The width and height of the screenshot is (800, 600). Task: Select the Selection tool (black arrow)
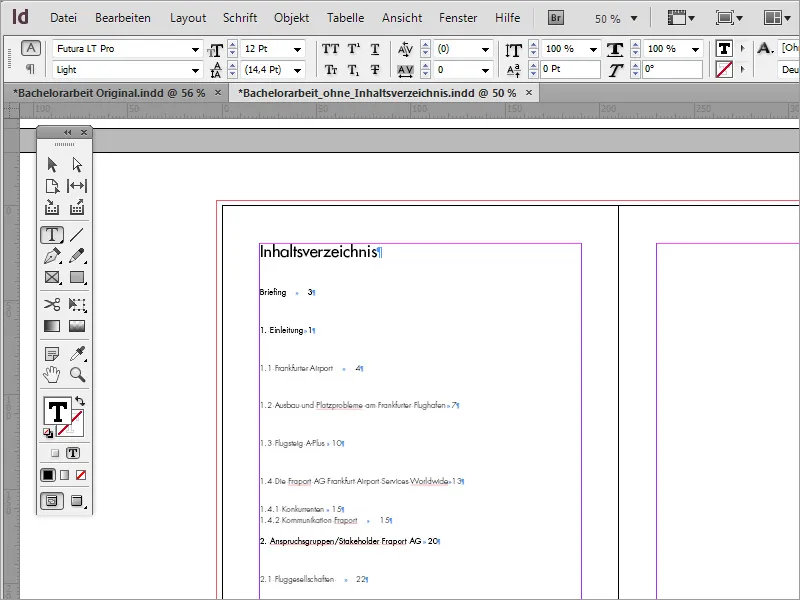[52, 165]
